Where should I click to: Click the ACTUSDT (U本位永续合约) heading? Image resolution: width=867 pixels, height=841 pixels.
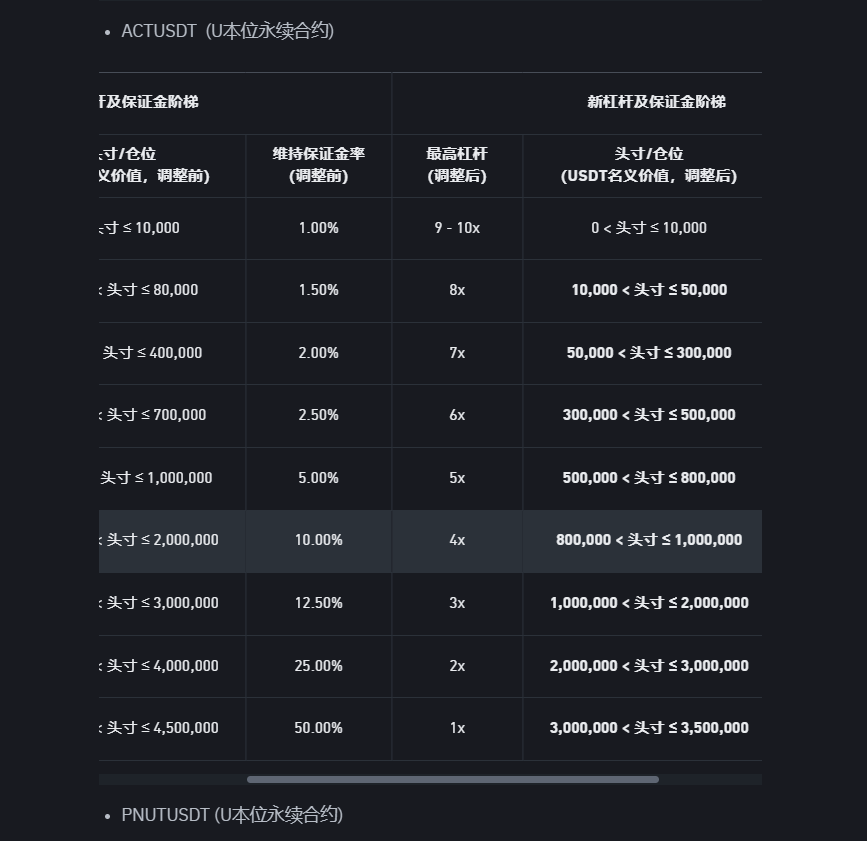227,31
